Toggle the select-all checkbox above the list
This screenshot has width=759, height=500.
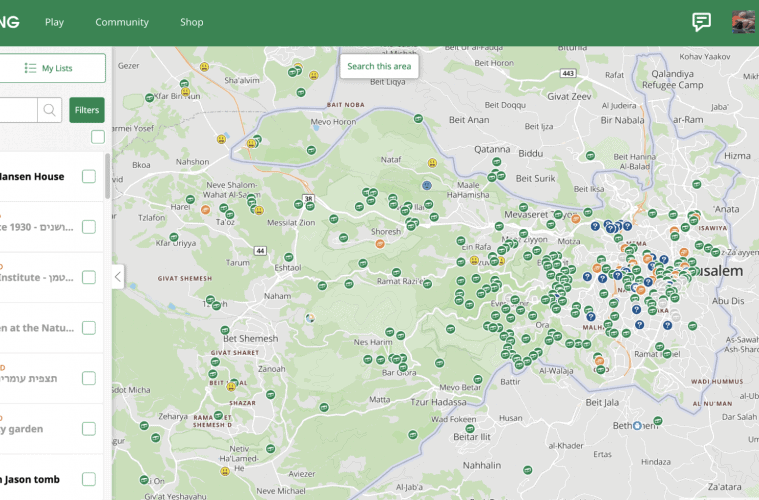(x=97, y=137)
